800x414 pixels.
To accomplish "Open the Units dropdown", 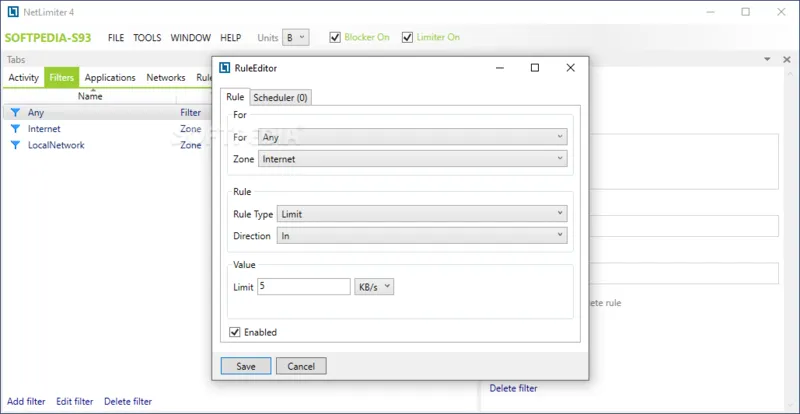I will pyautogui.click(x=295, y=37).
